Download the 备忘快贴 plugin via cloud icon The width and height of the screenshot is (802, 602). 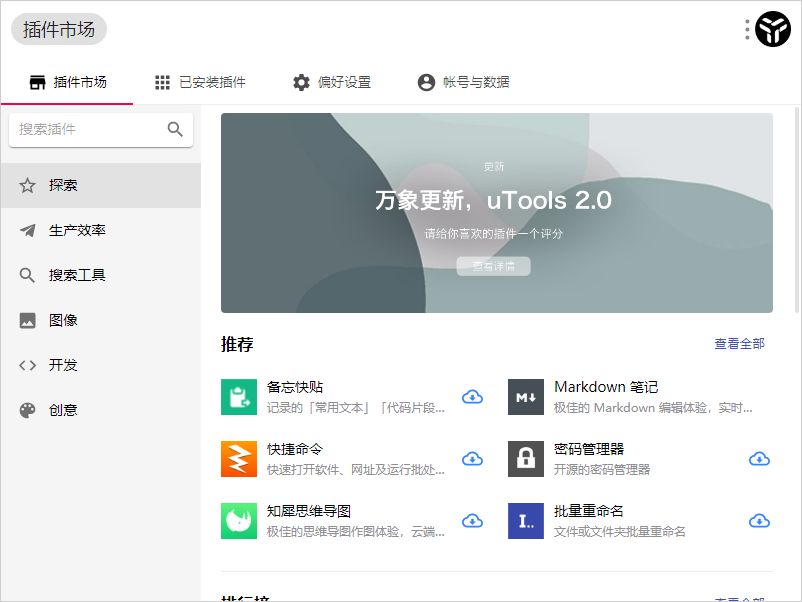point(472,397)
